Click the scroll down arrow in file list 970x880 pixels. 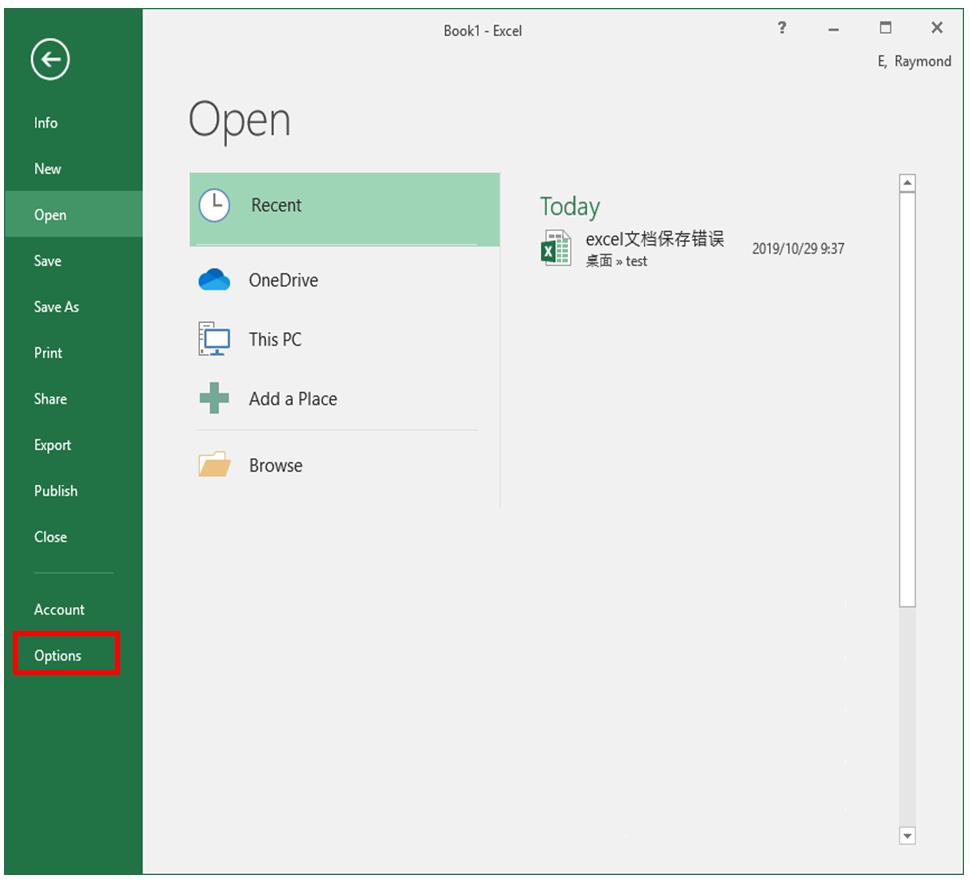click(x=907, y=835)
